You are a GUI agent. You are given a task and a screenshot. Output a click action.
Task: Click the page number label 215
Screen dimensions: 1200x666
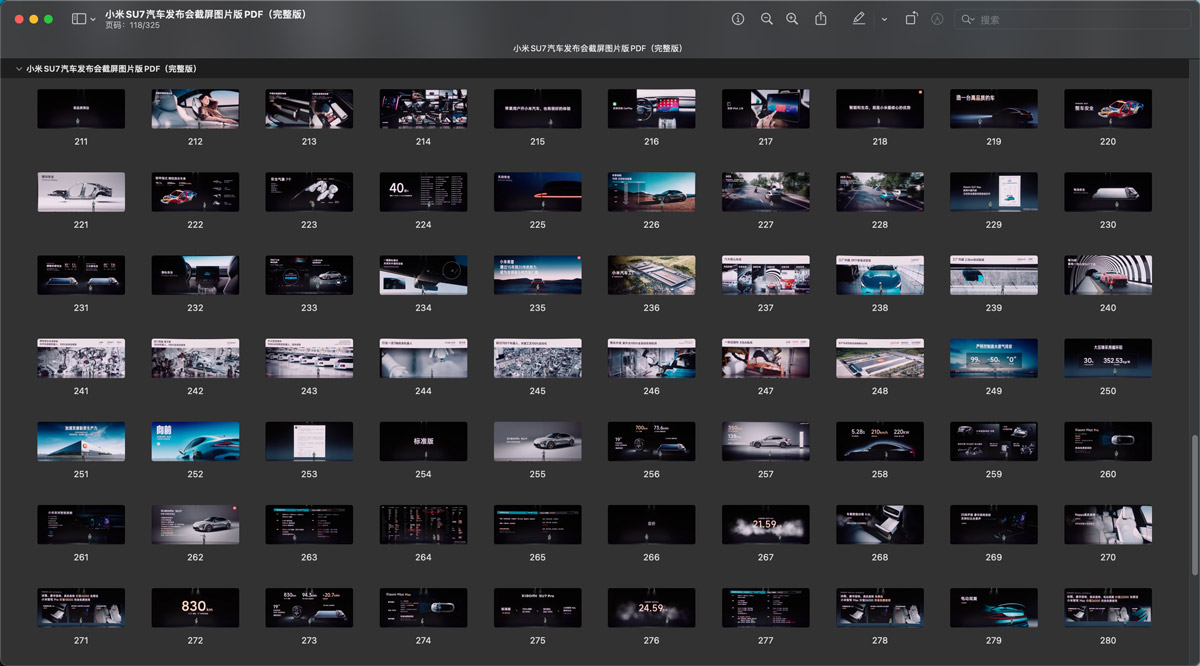point(538,142)
